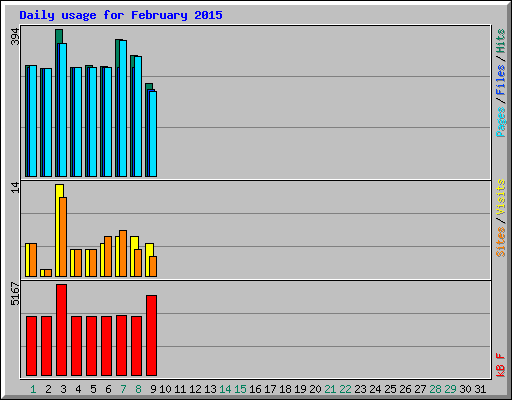The height and width of the screenshot is (400, 512).
Task: Select day 2 on the date axis
Action: click(x=48, y=389)
